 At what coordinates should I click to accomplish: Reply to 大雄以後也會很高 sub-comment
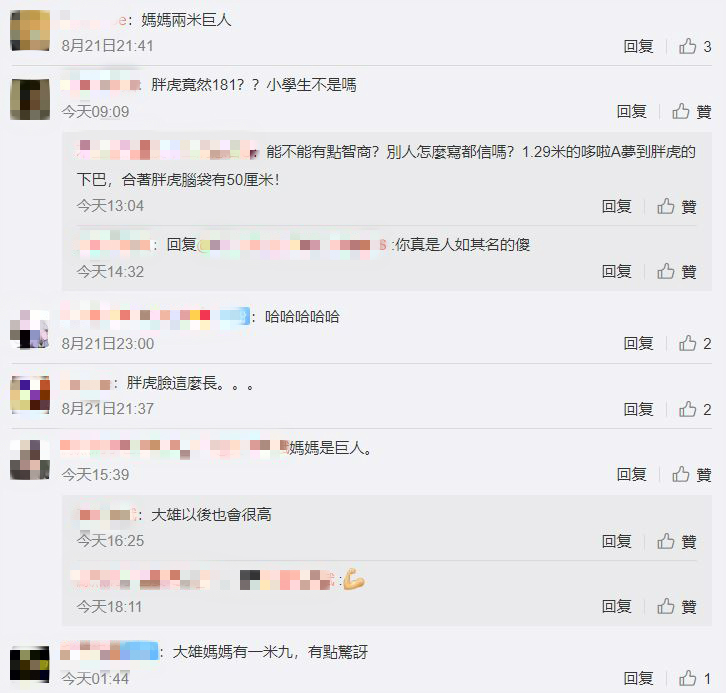pos(617,541)
